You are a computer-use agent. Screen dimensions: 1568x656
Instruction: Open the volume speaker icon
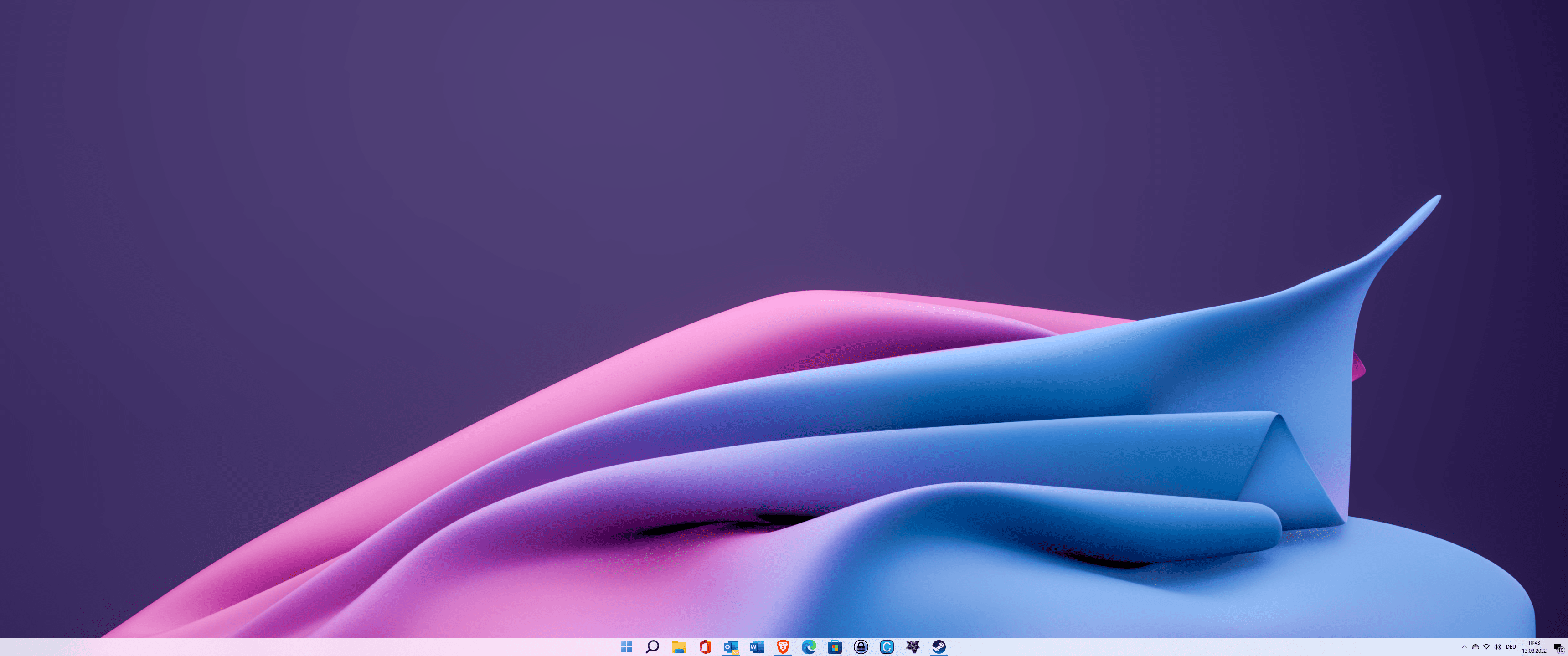tap(1497, 647)
